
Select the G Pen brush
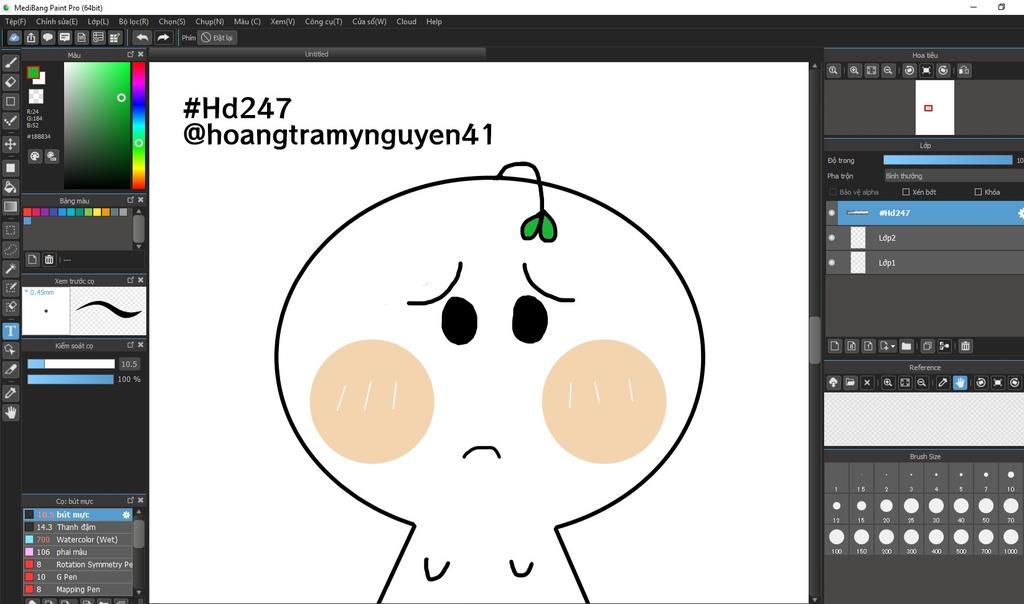[78, 577]
